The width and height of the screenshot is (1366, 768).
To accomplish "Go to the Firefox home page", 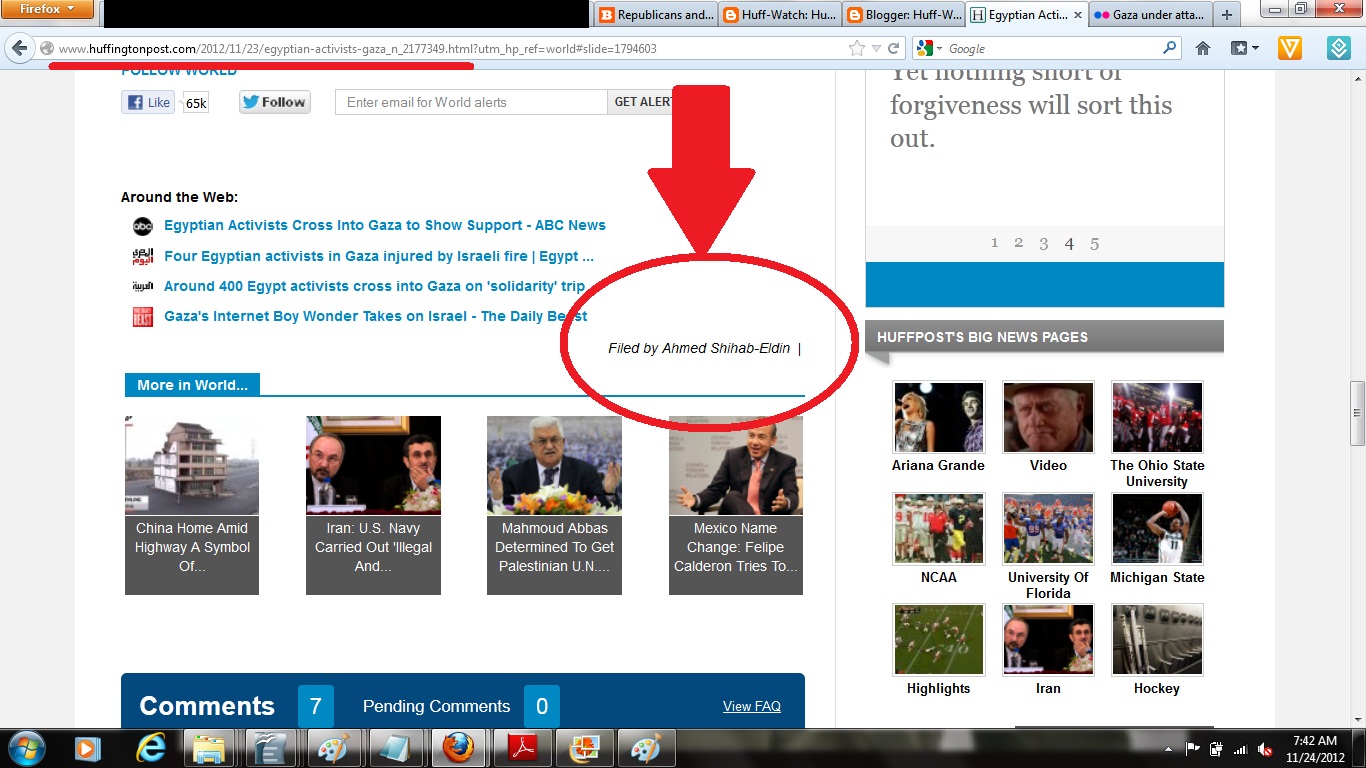I will click(x=1203, y=48).
